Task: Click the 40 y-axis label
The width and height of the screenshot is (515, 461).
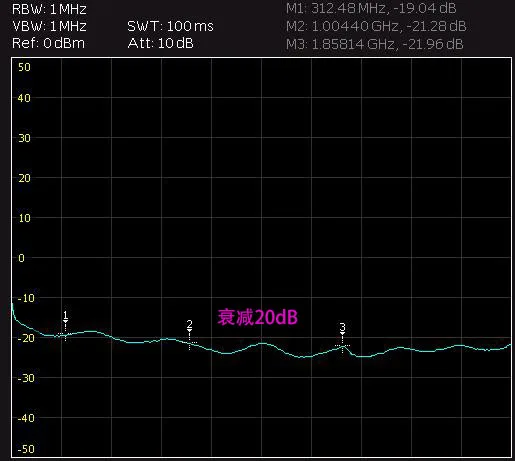Action: pyautogui.click(x=24, y=98)
